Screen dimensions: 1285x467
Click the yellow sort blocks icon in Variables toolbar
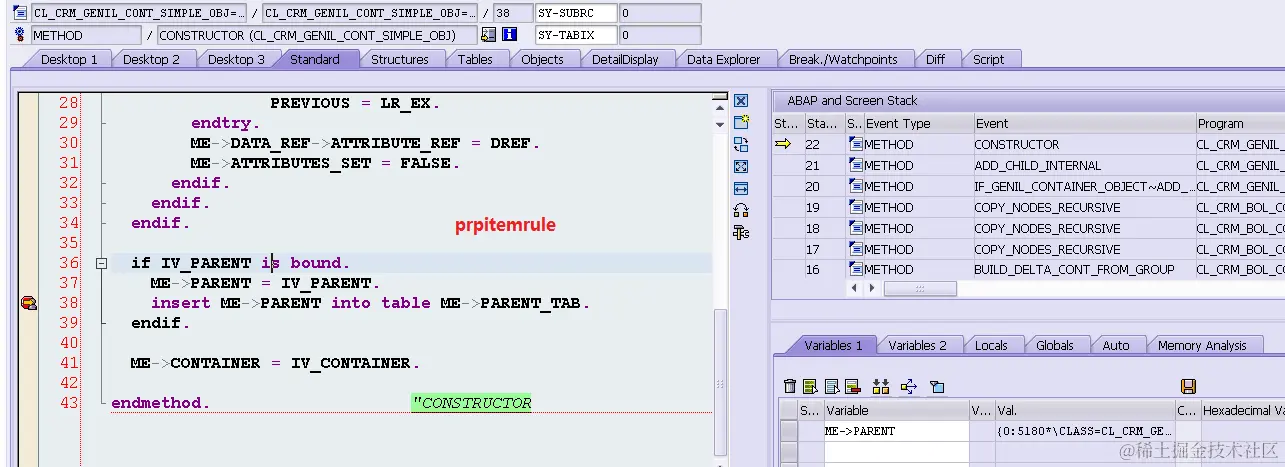(881, 386)
